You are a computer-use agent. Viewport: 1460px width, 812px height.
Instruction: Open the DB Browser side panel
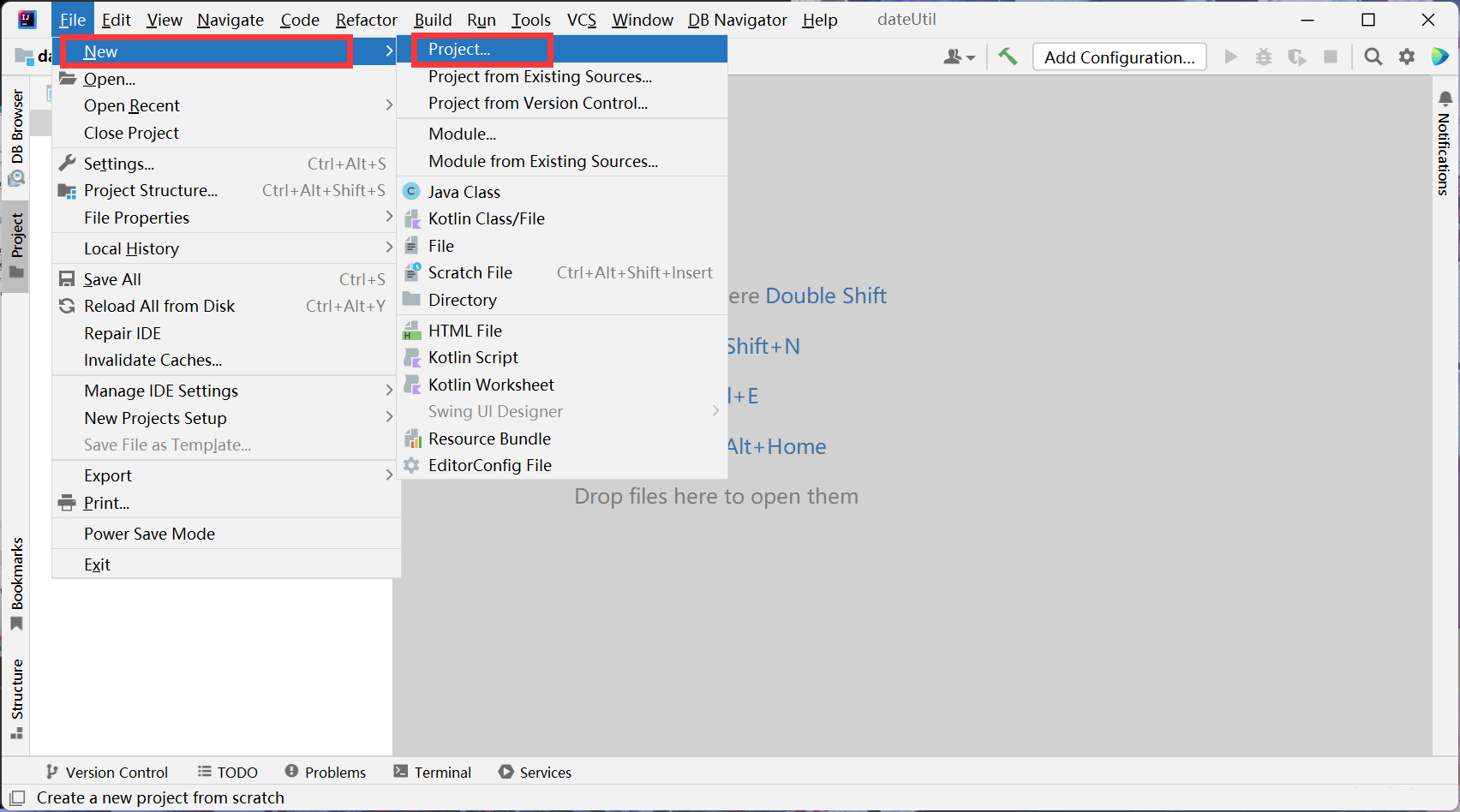coord(16,137)
